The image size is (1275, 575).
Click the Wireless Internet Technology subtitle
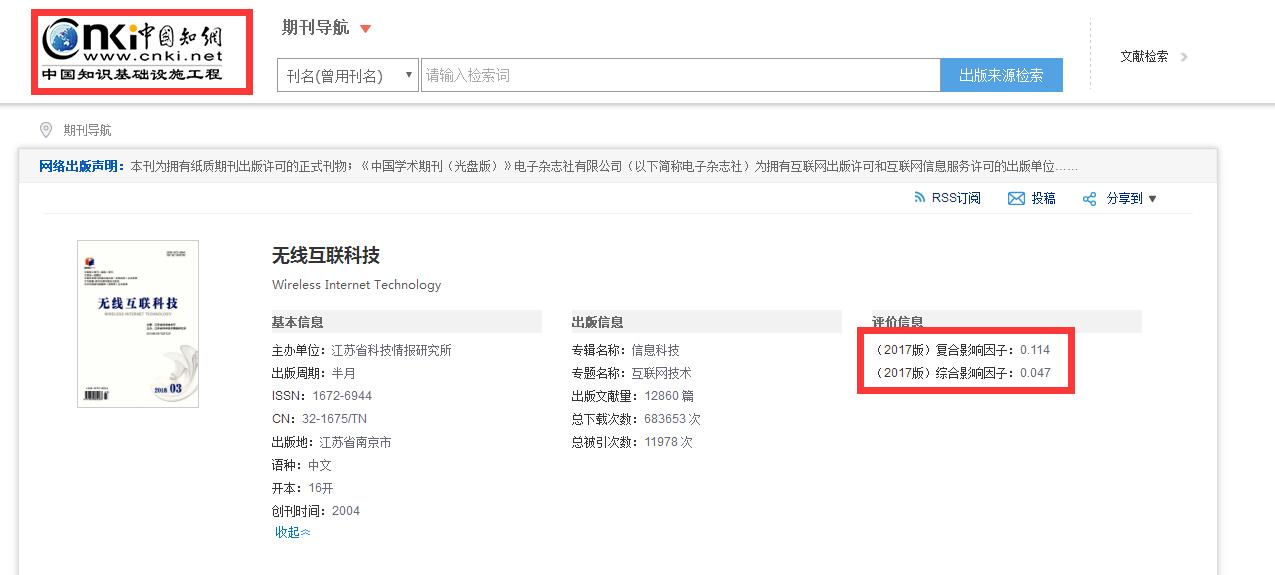tap(356, 285)
